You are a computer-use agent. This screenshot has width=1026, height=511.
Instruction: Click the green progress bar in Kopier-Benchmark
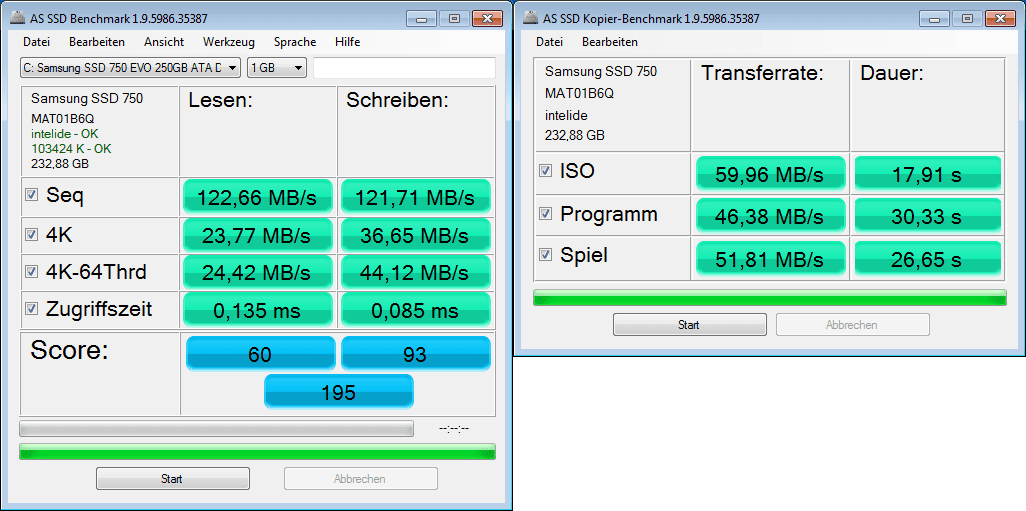click(x=770, y=297)
